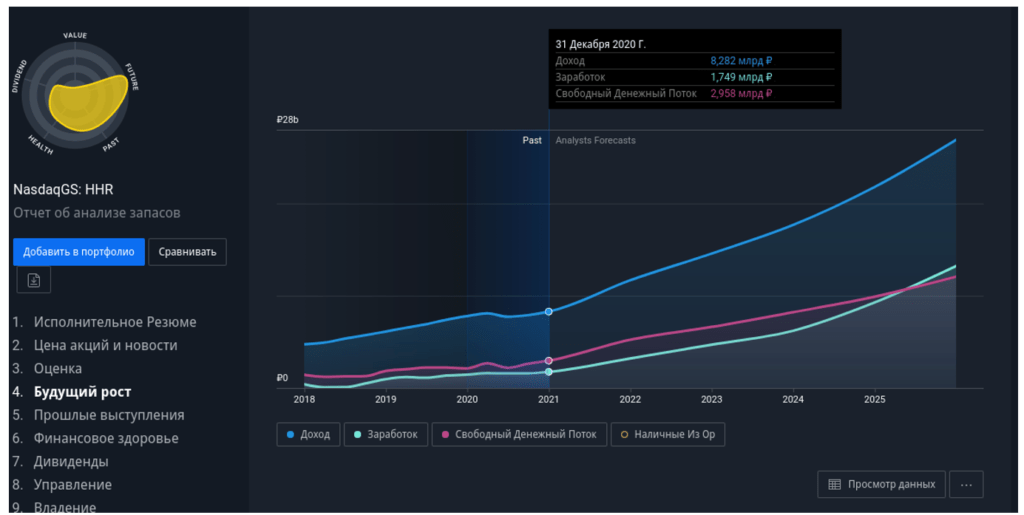Click the pink free cash flow point at 2021

click(x=549, y=360)
